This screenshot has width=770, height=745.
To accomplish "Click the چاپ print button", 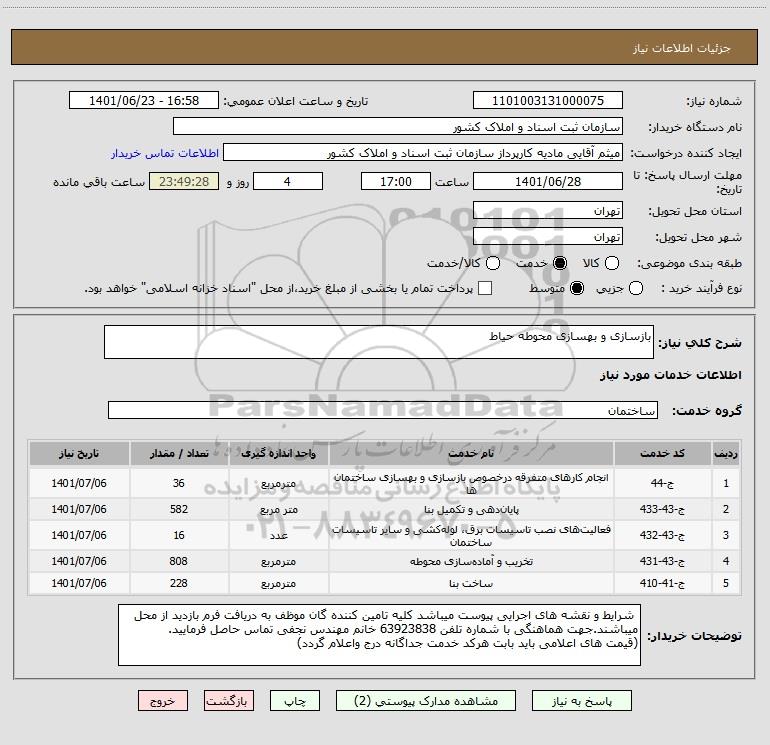I will pos(295,701).
